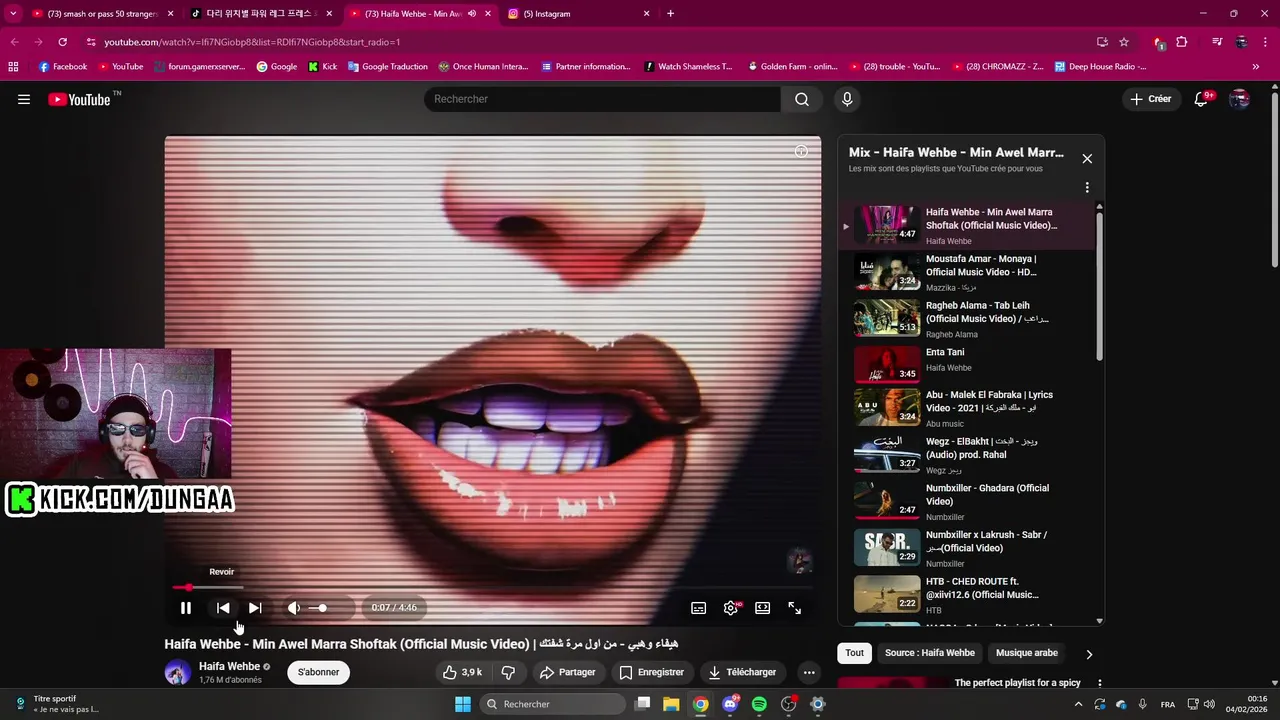
Task: Open Spotify from the taskbar
Action: pyautogui.click(x=759, y=704)
